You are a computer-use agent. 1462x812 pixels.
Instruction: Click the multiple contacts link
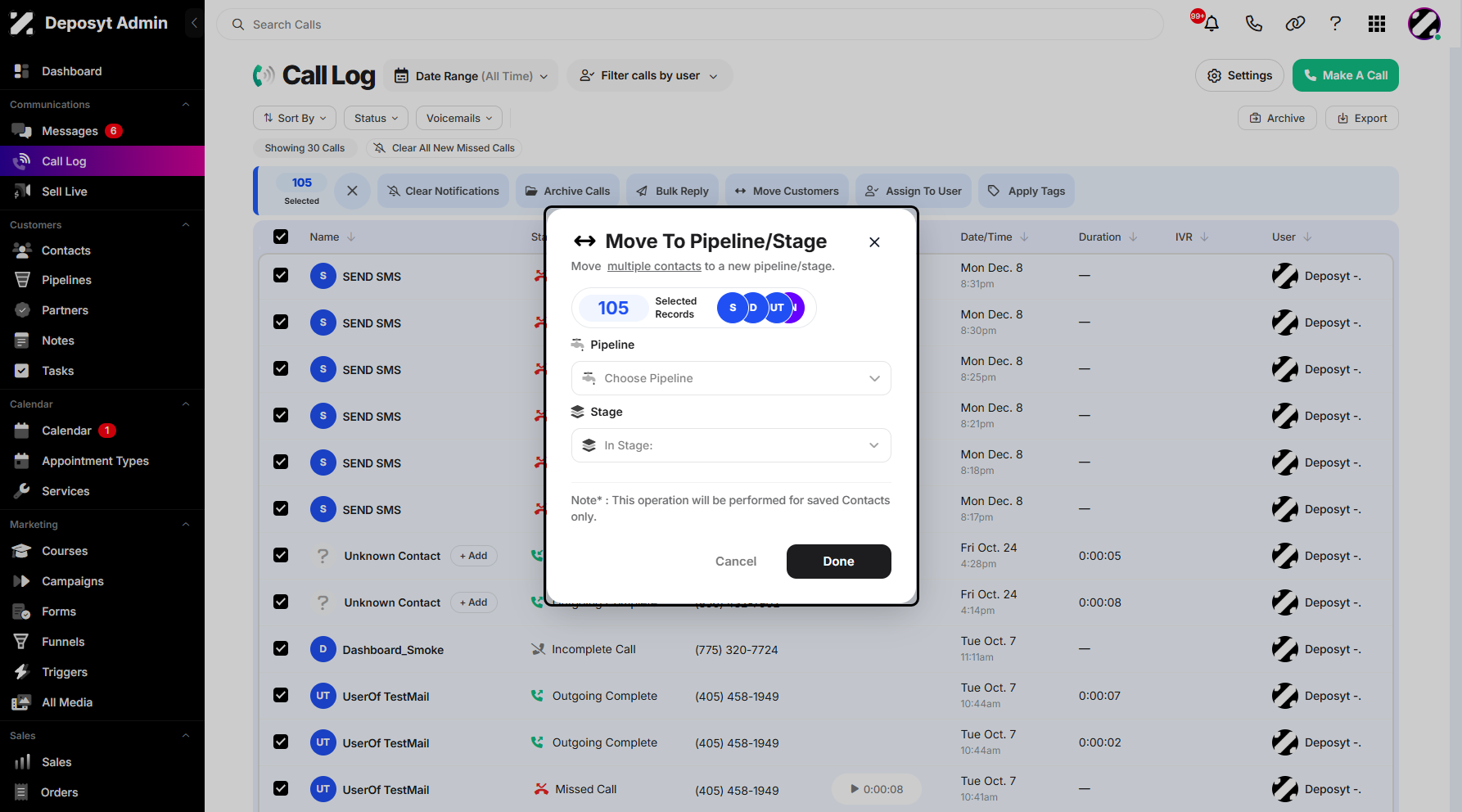654,266
